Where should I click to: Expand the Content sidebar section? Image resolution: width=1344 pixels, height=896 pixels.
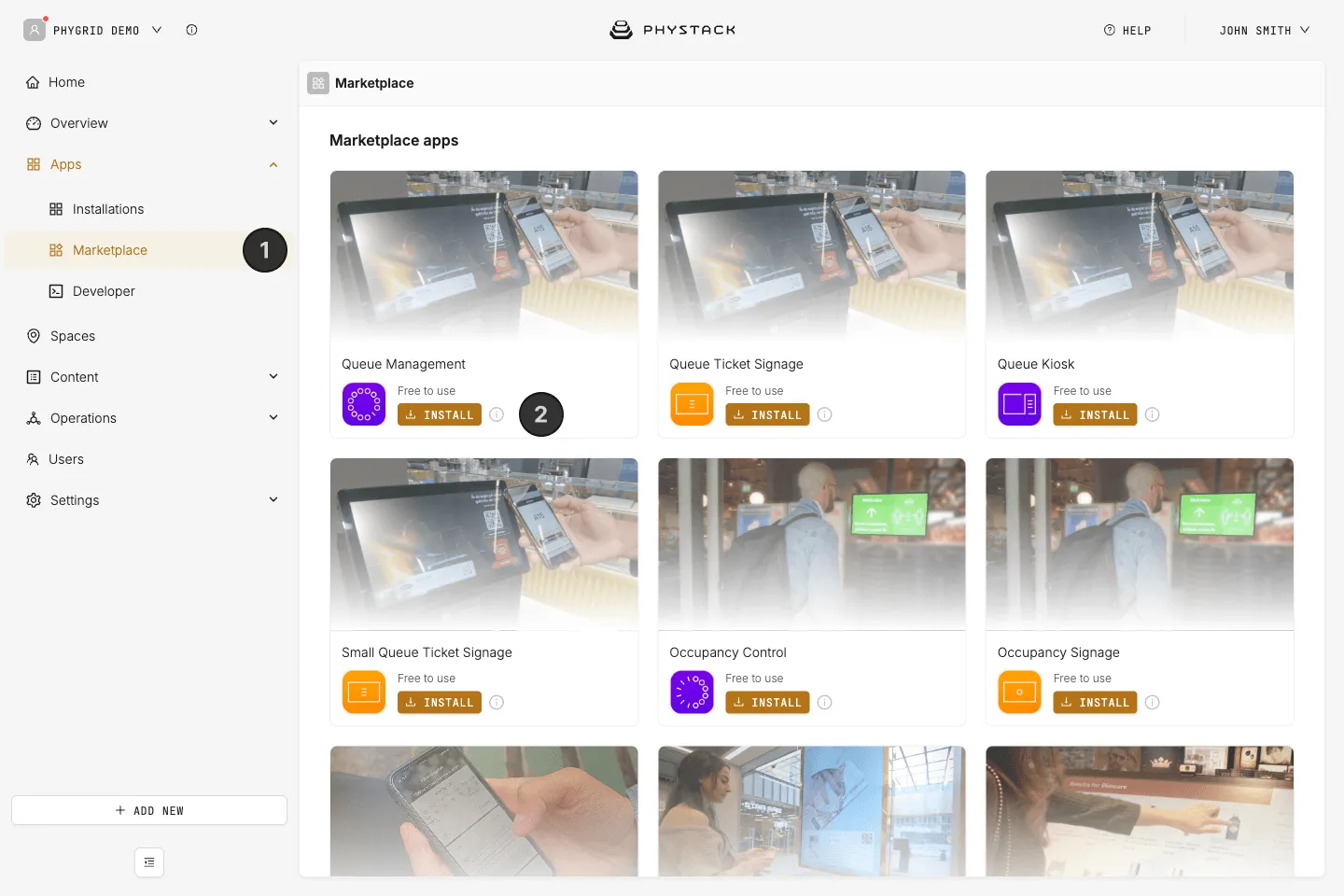(x=273, y=377)
